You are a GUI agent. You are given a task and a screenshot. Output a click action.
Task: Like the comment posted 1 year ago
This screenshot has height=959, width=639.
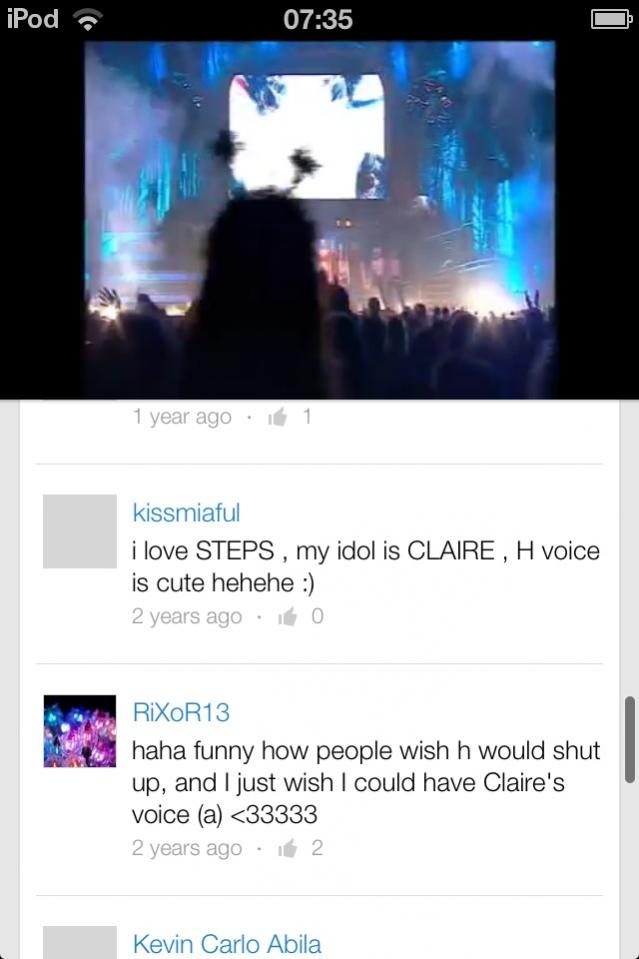point(277,417)
